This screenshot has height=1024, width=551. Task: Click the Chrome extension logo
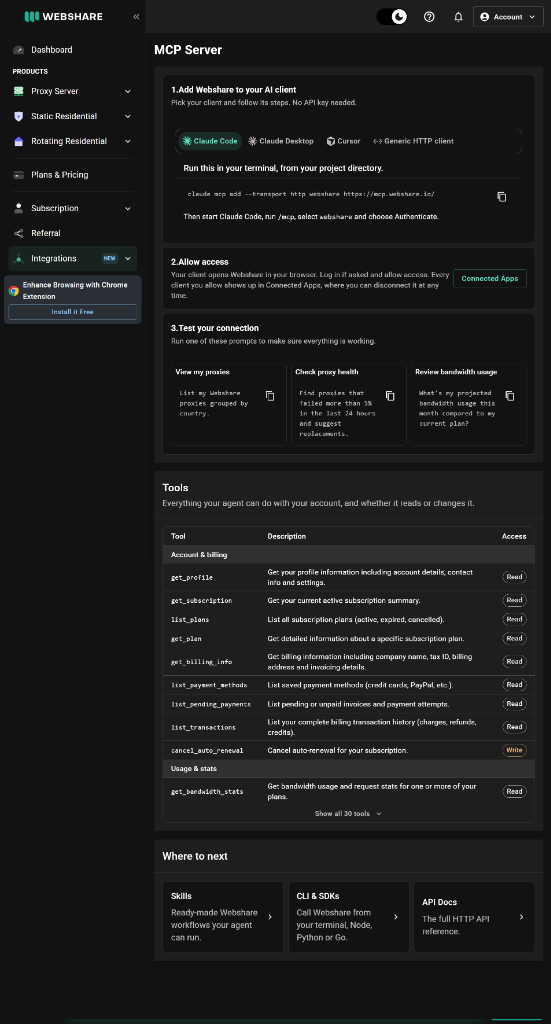click(14, 291)
